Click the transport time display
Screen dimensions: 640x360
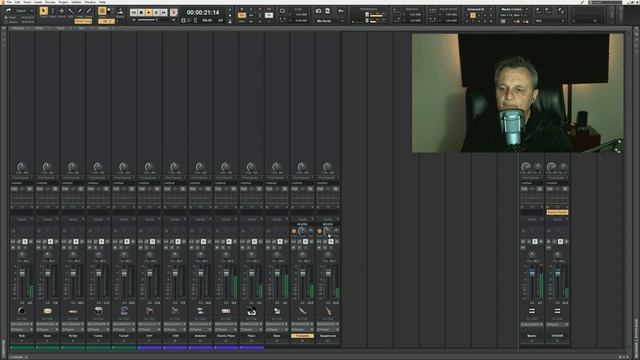(x=203, y=13)
